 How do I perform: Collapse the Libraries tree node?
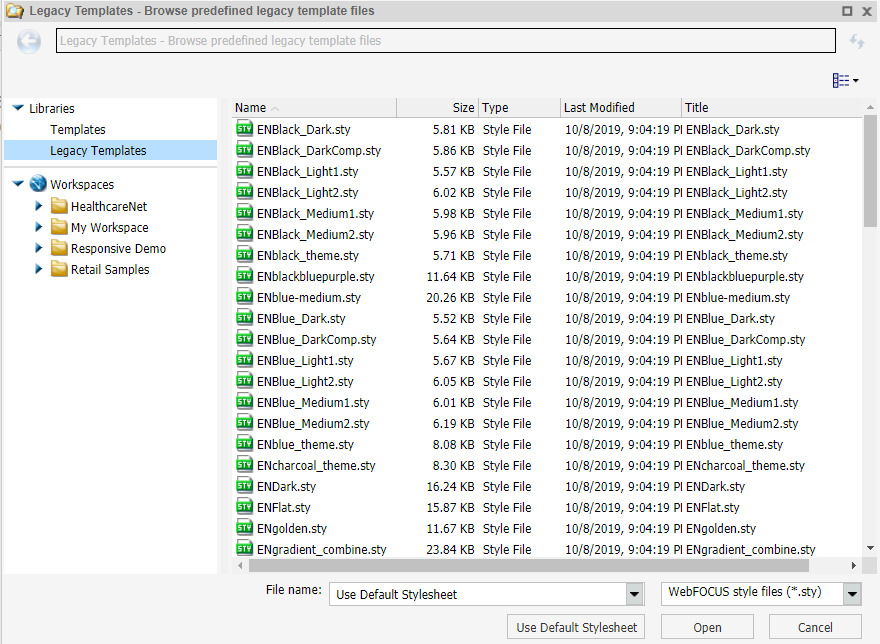coord(18,108)
